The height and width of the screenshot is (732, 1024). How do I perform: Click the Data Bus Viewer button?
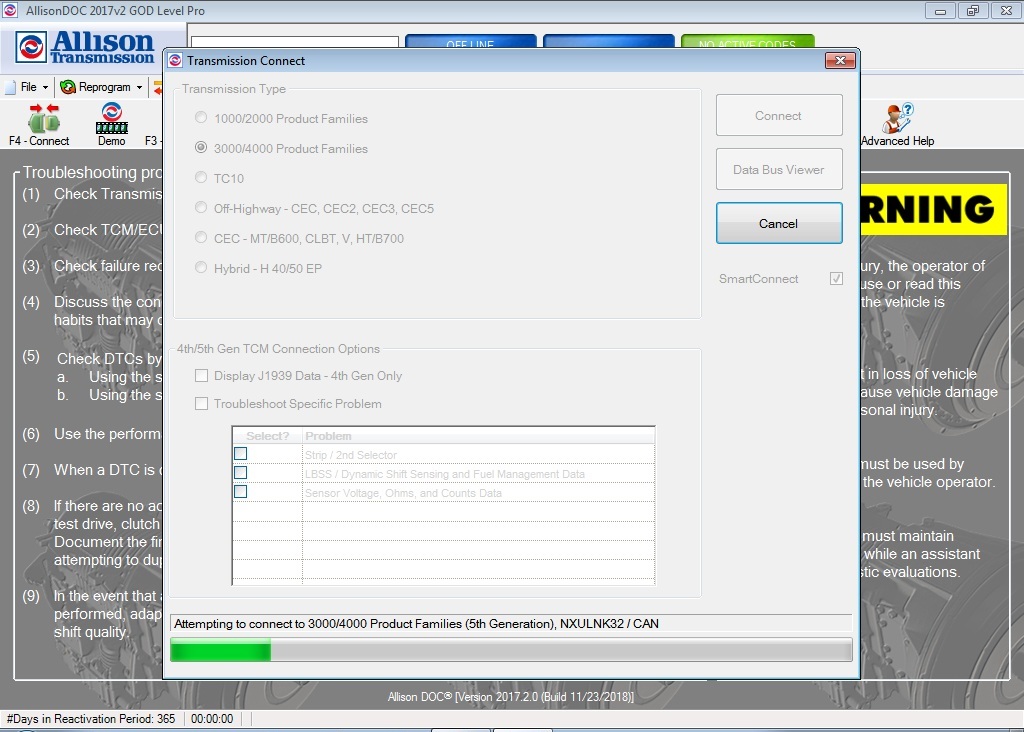tap(779, 168)
